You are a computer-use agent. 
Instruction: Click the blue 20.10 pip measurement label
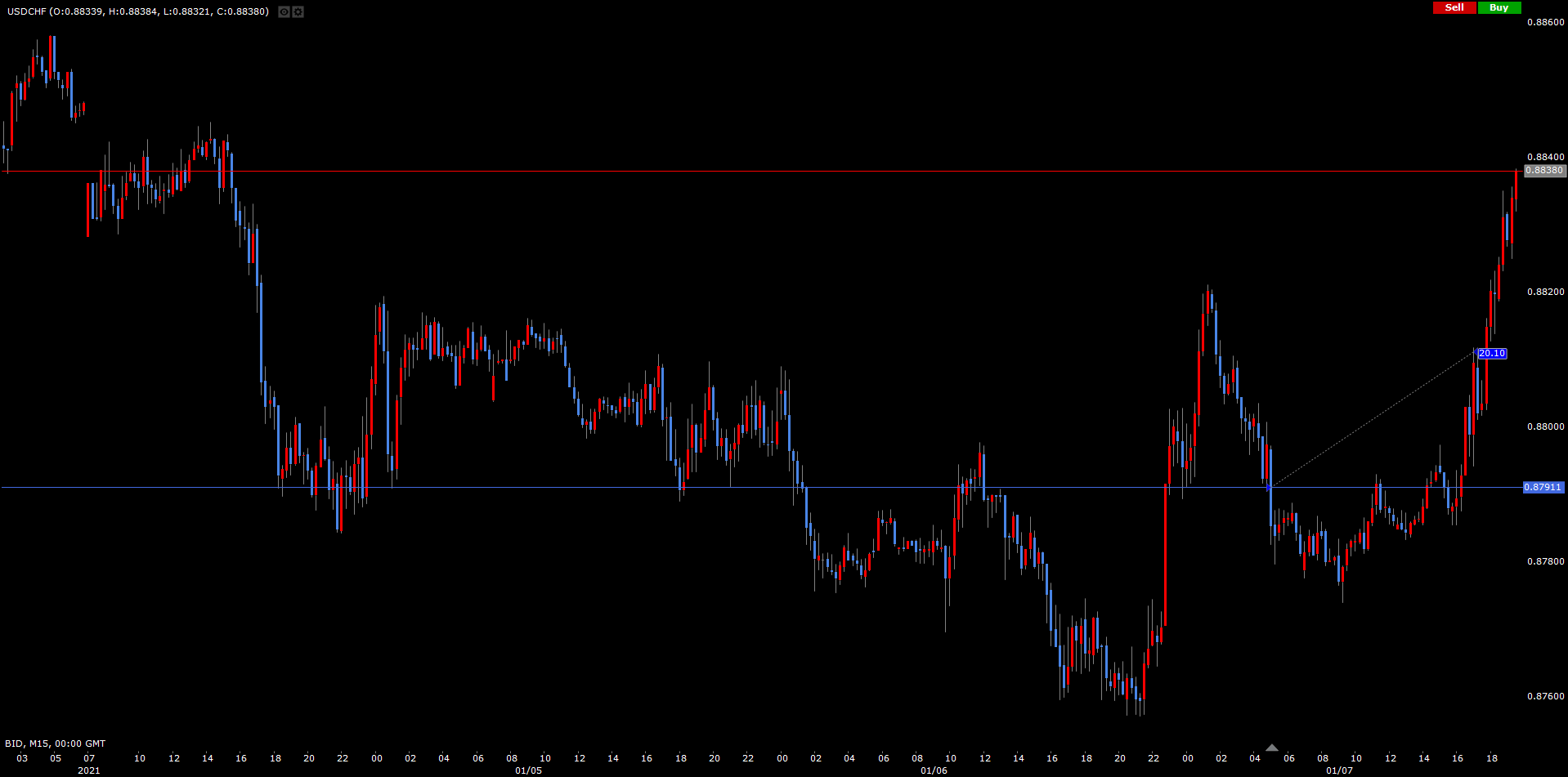click(1491, 354)
